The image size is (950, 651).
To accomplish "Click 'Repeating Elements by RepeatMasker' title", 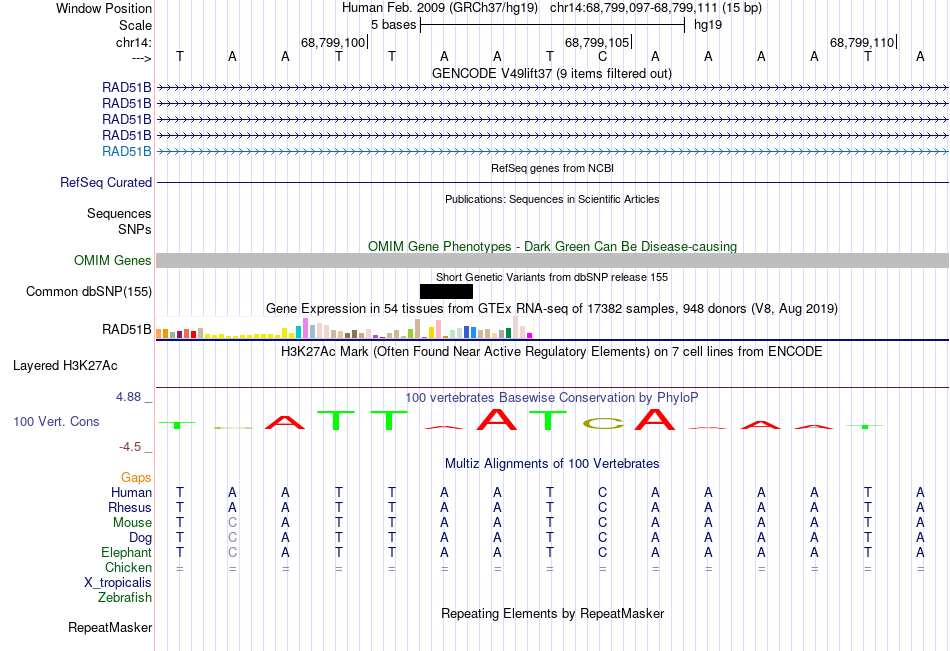I will 553,613.
